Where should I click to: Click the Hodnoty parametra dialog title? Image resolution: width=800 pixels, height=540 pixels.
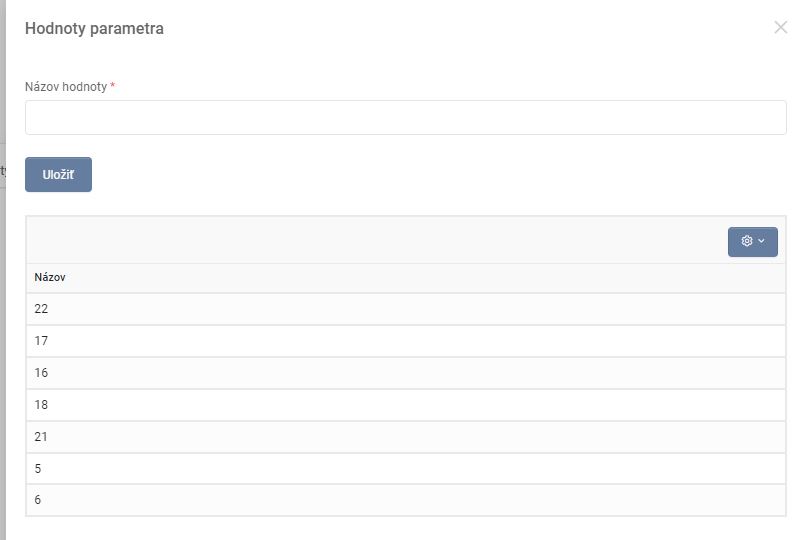click(94, 29)
